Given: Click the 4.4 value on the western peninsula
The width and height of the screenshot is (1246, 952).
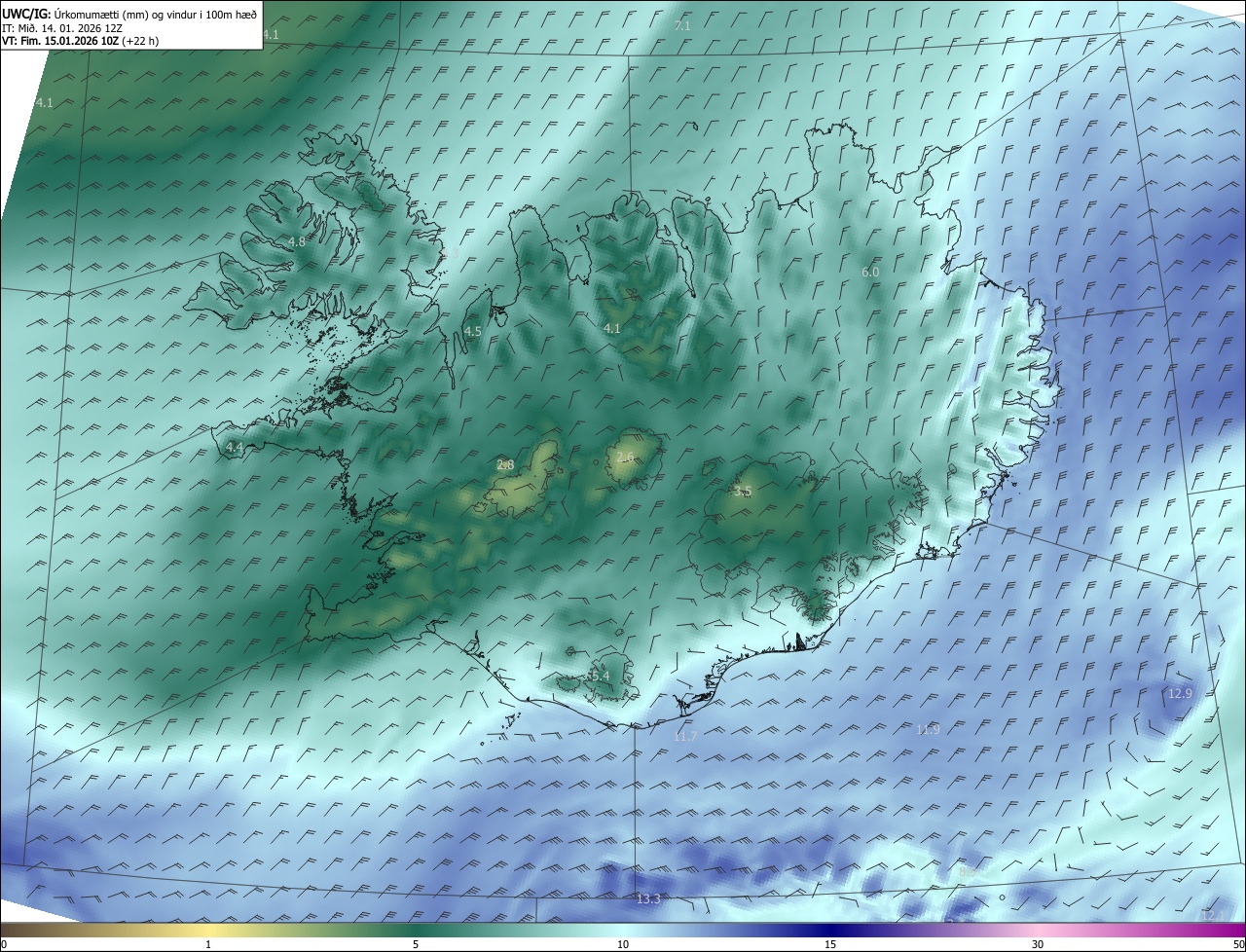Looking at the screenshot, I should 234,447.
